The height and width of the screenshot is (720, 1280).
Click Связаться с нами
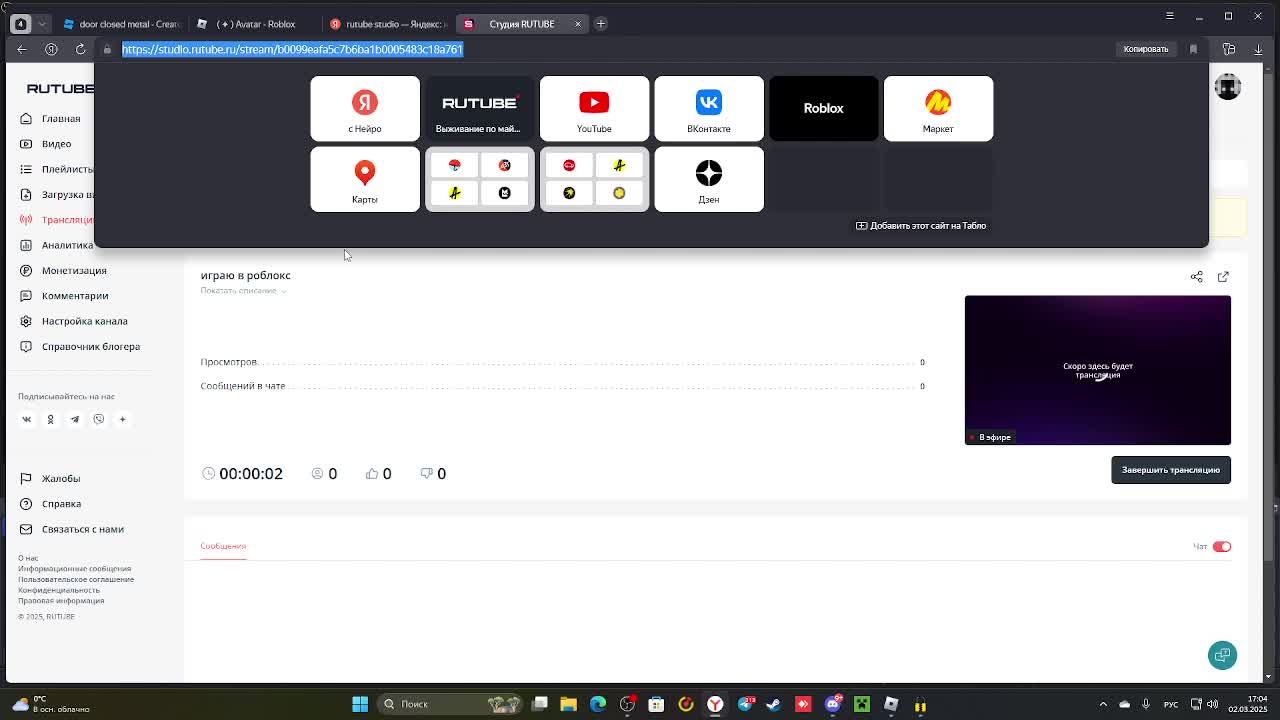tap(83, 529)
